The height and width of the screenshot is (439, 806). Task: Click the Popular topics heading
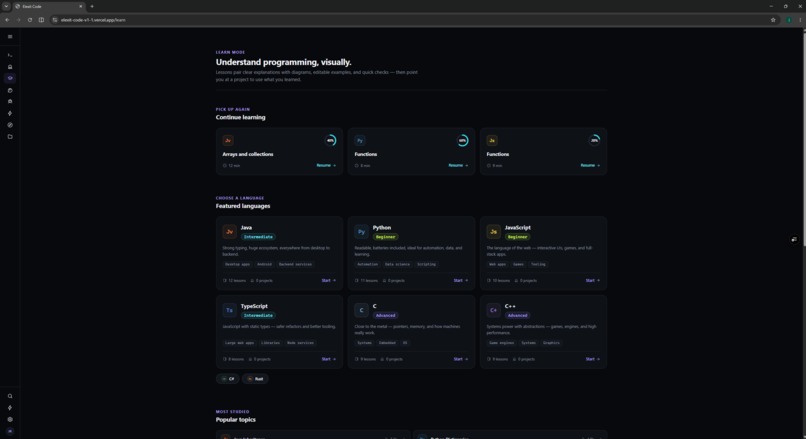(x=235, y=420)
